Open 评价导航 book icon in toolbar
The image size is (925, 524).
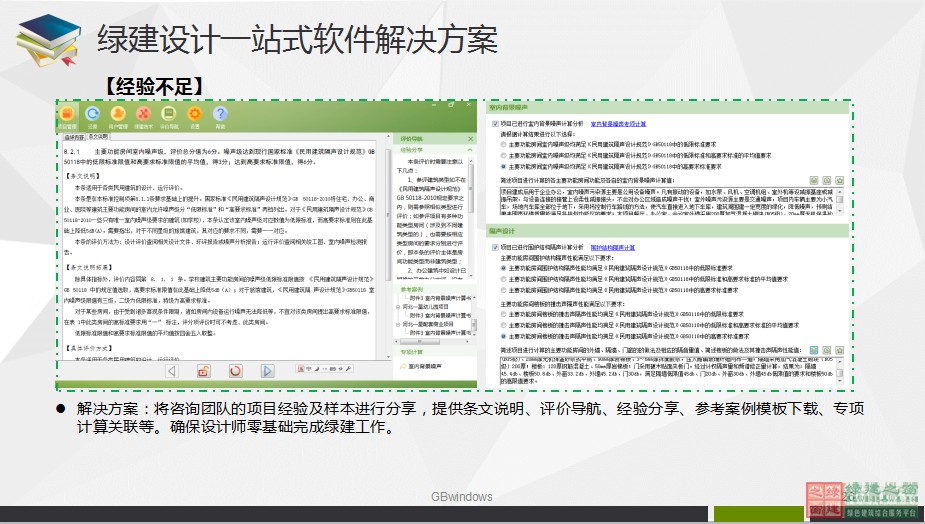tap(169, 113)
